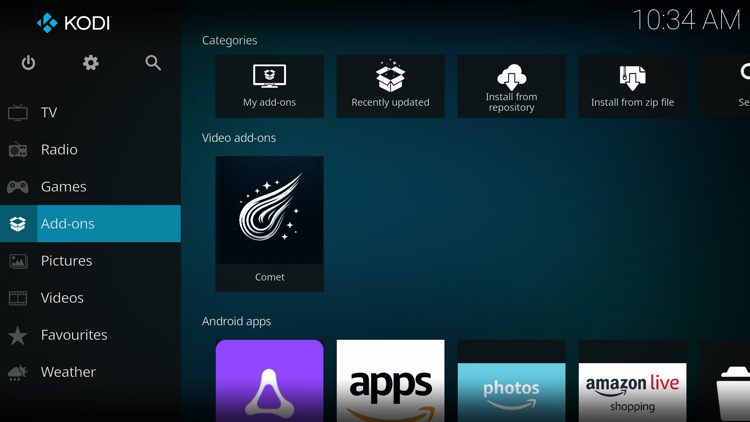Screen dimensions: 750x422
Task: Launch Amazon Live shopping tile
Action: (x=632, y=381)
